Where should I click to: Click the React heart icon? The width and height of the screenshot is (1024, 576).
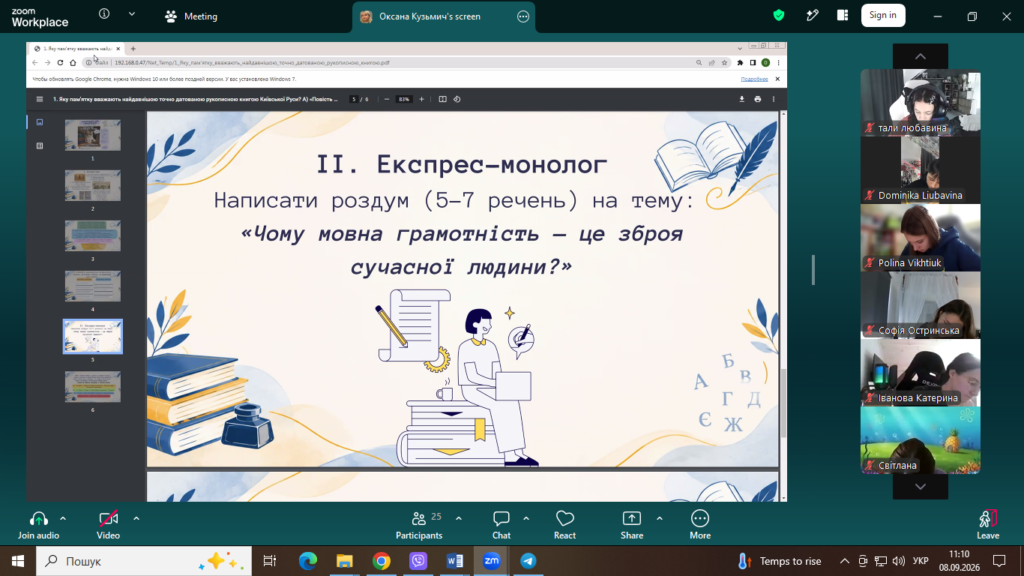565,525
